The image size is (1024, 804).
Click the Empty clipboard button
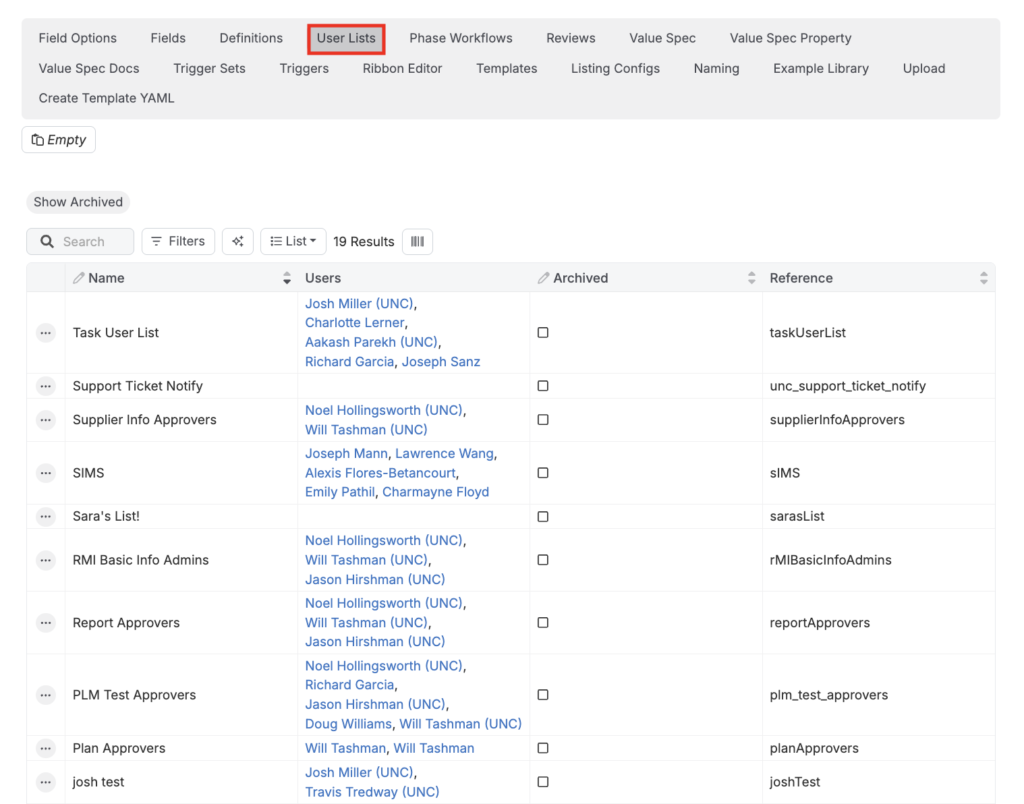coord(59,140)
